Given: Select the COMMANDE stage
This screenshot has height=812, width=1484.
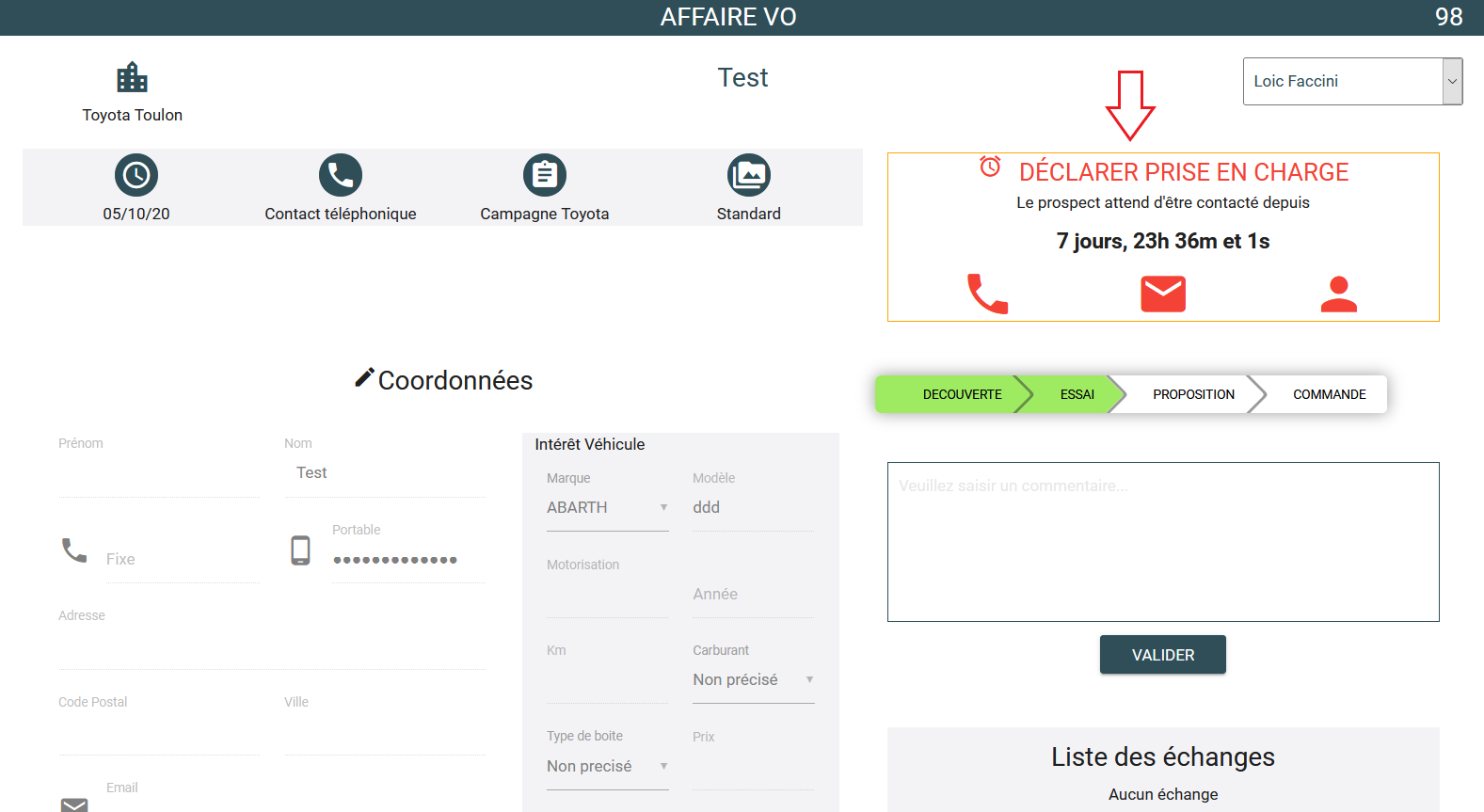Looking at the screenshot, I should [1328, 394].
